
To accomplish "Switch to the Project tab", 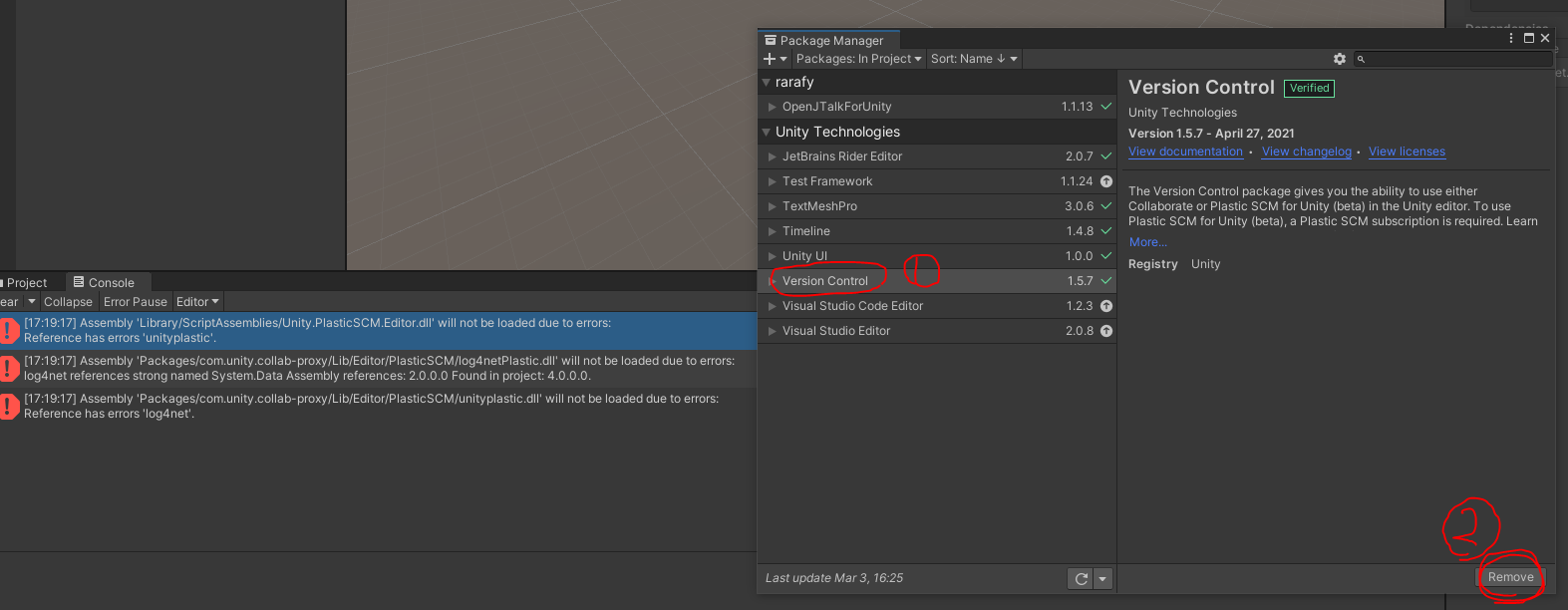I will pos(27,283).
